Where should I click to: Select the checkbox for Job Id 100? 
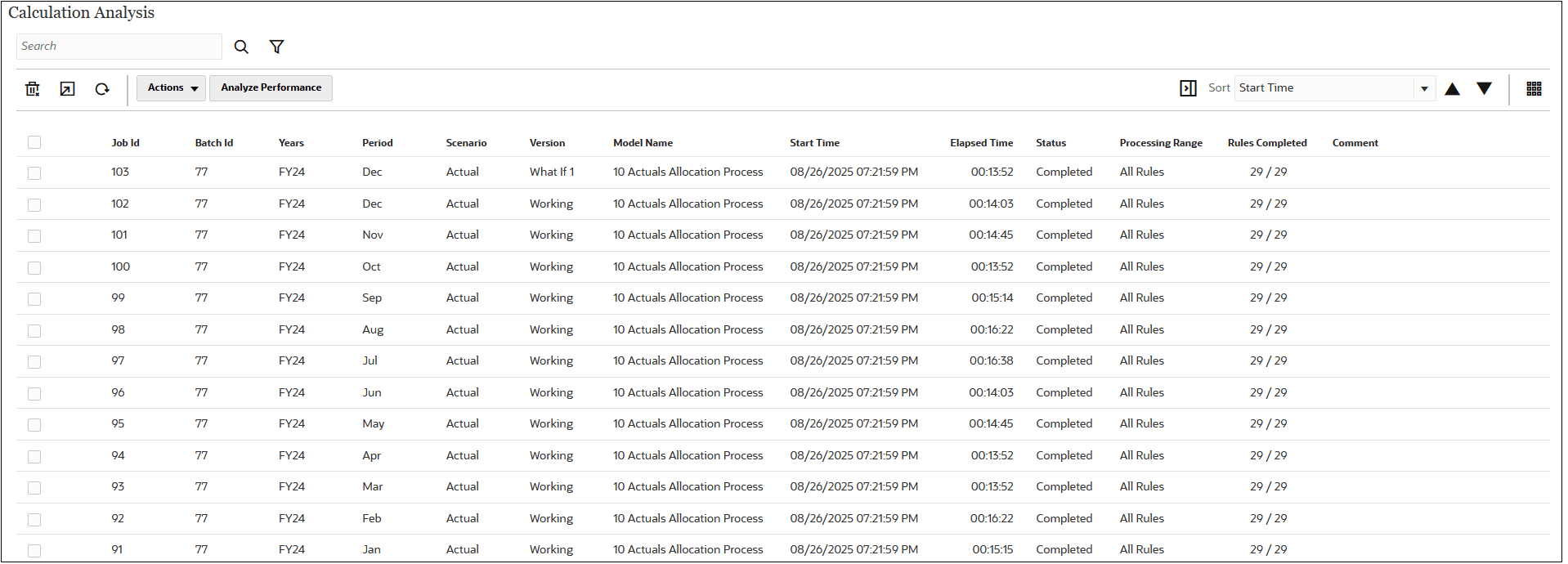pos(34,268)
